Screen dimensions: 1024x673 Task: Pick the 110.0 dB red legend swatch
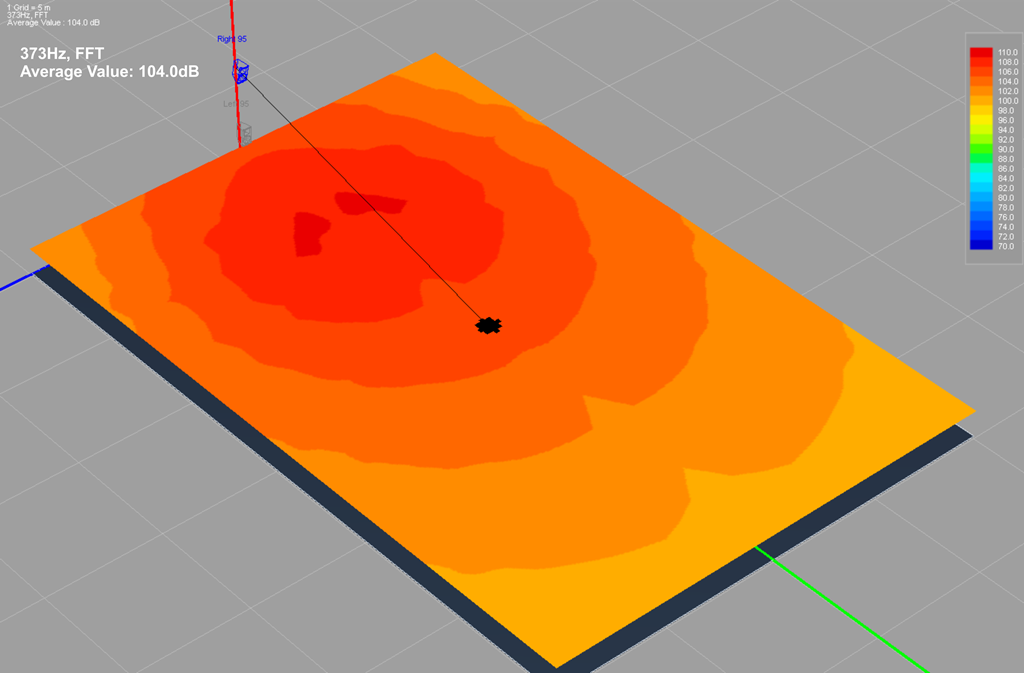point(981,52)
